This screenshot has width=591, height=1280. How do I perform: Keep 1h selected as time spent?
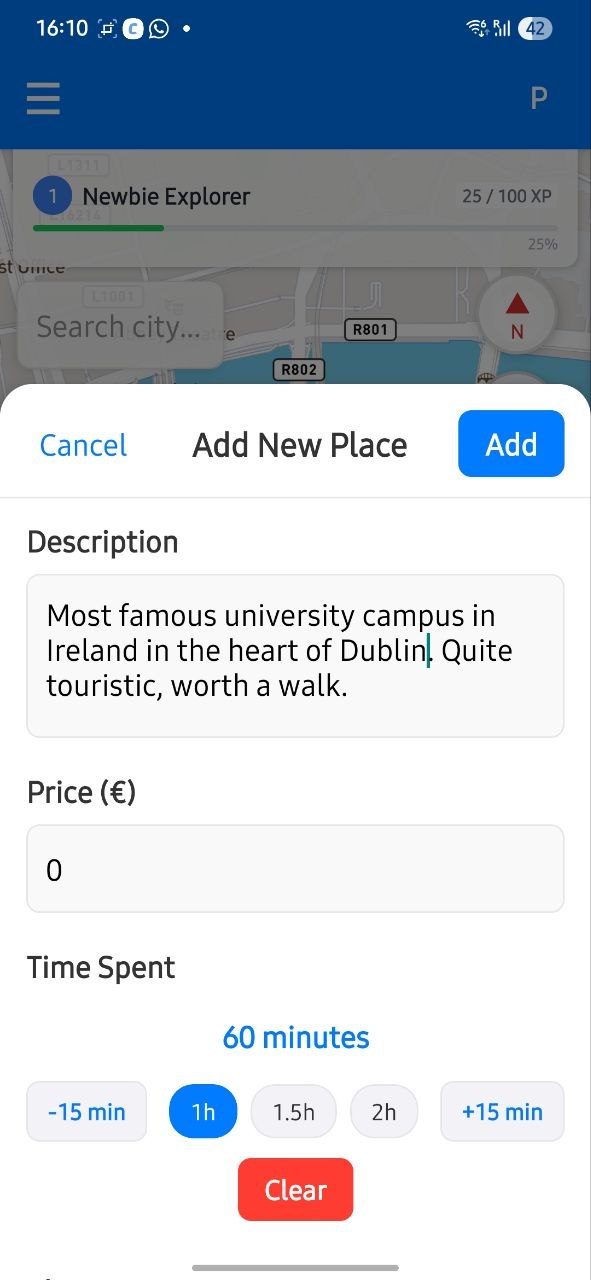pyautogui.click(x=203, y=1111)
